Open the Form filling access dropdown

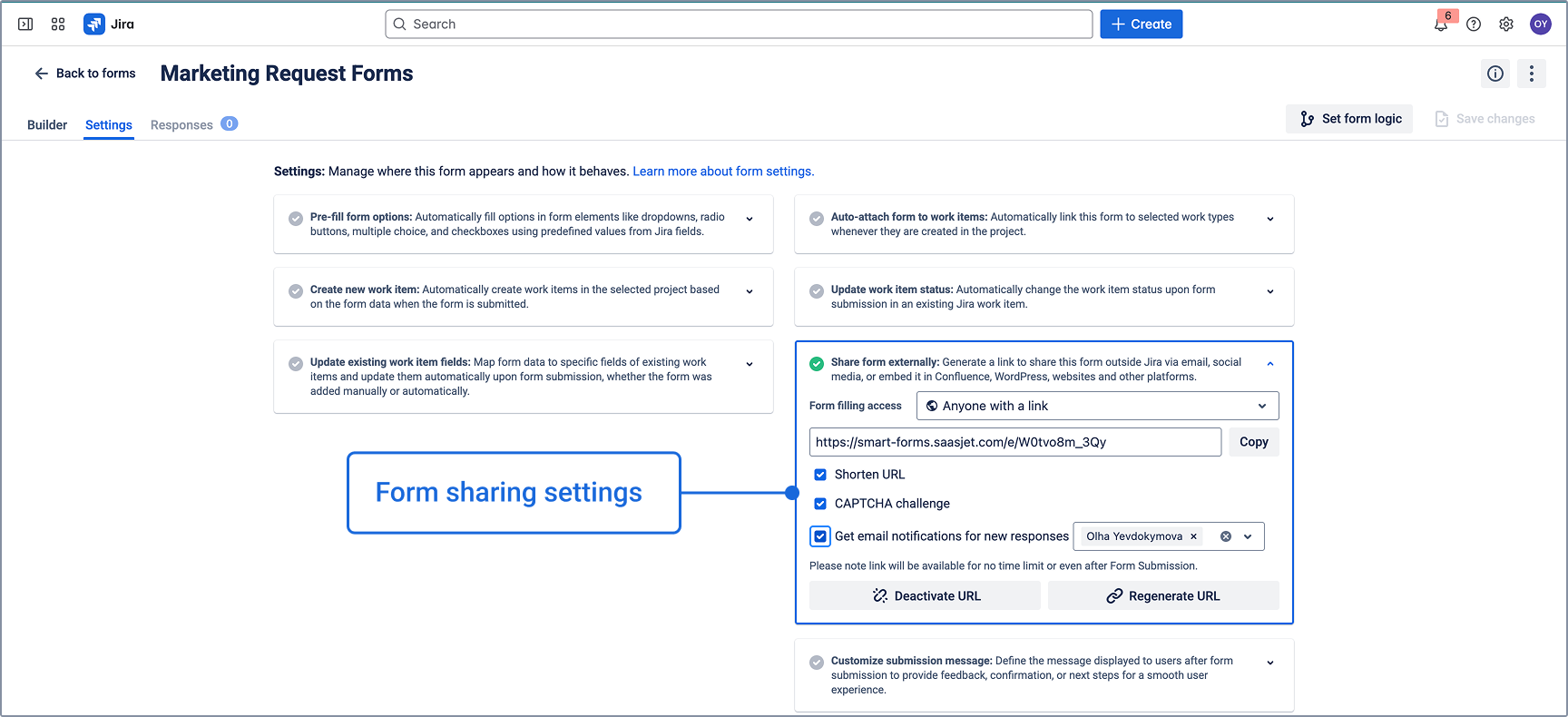click(x=1097, y=406)
